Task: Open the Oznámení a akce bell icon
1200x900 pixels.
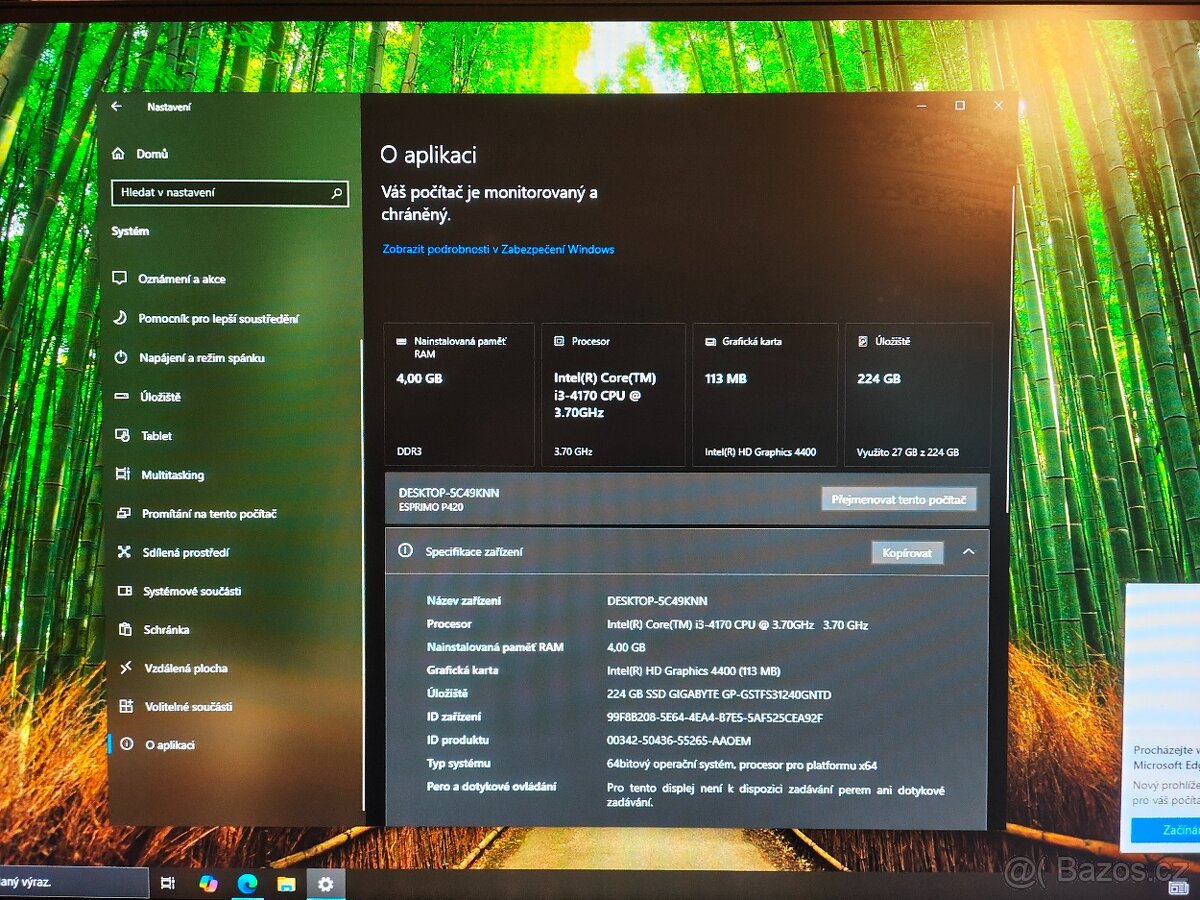Action: (122, 279)
